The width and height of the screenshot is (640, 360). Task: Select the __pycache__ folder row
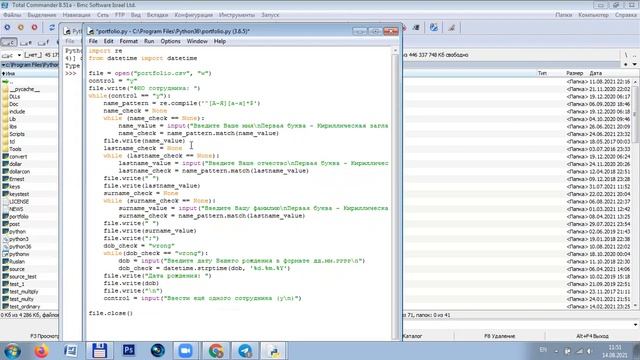click(x=30, y=89)
